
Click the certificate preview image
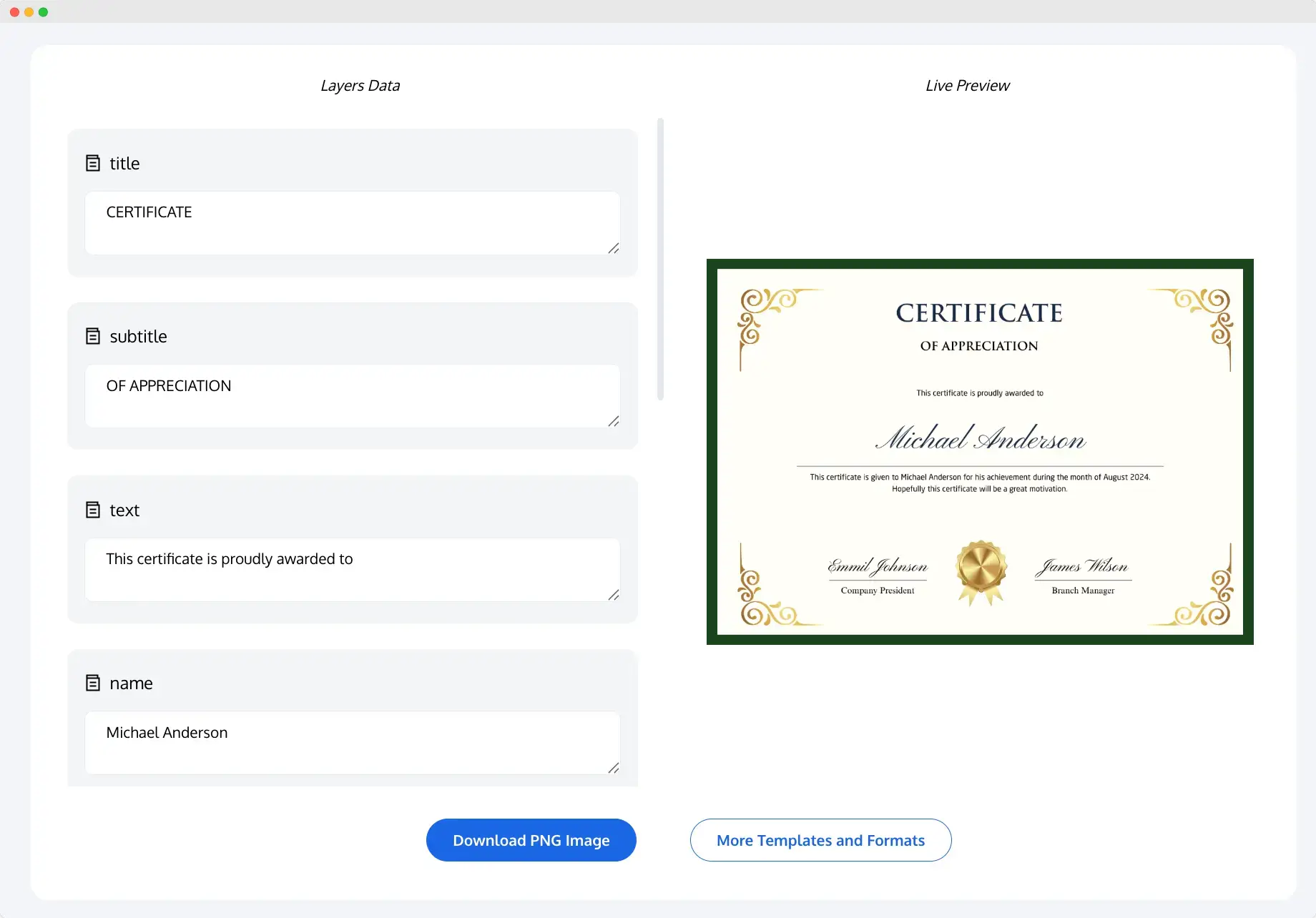point(979,451)
